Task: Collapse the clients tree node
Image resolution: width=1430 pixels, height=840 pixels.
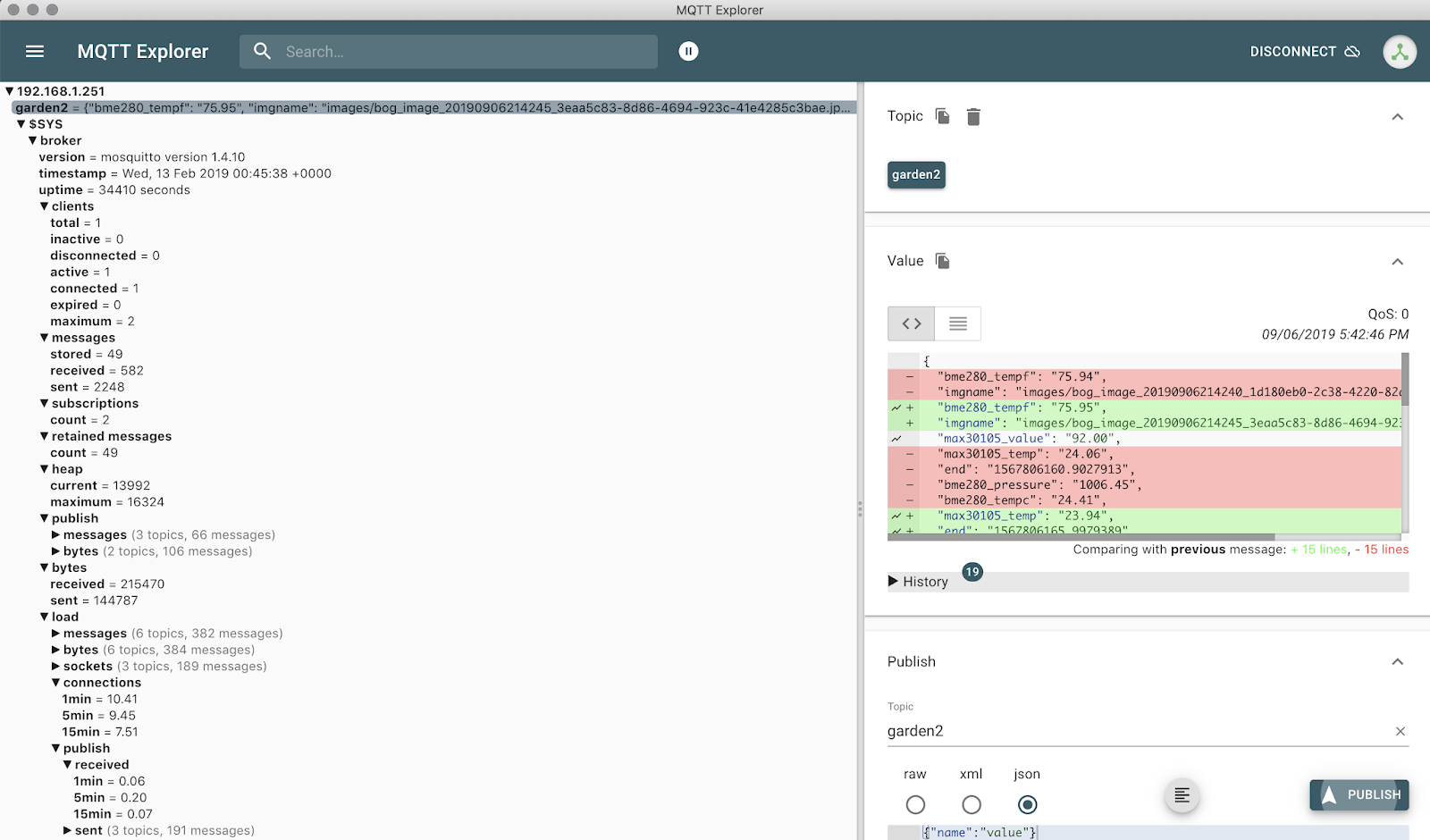Action: 45,206
